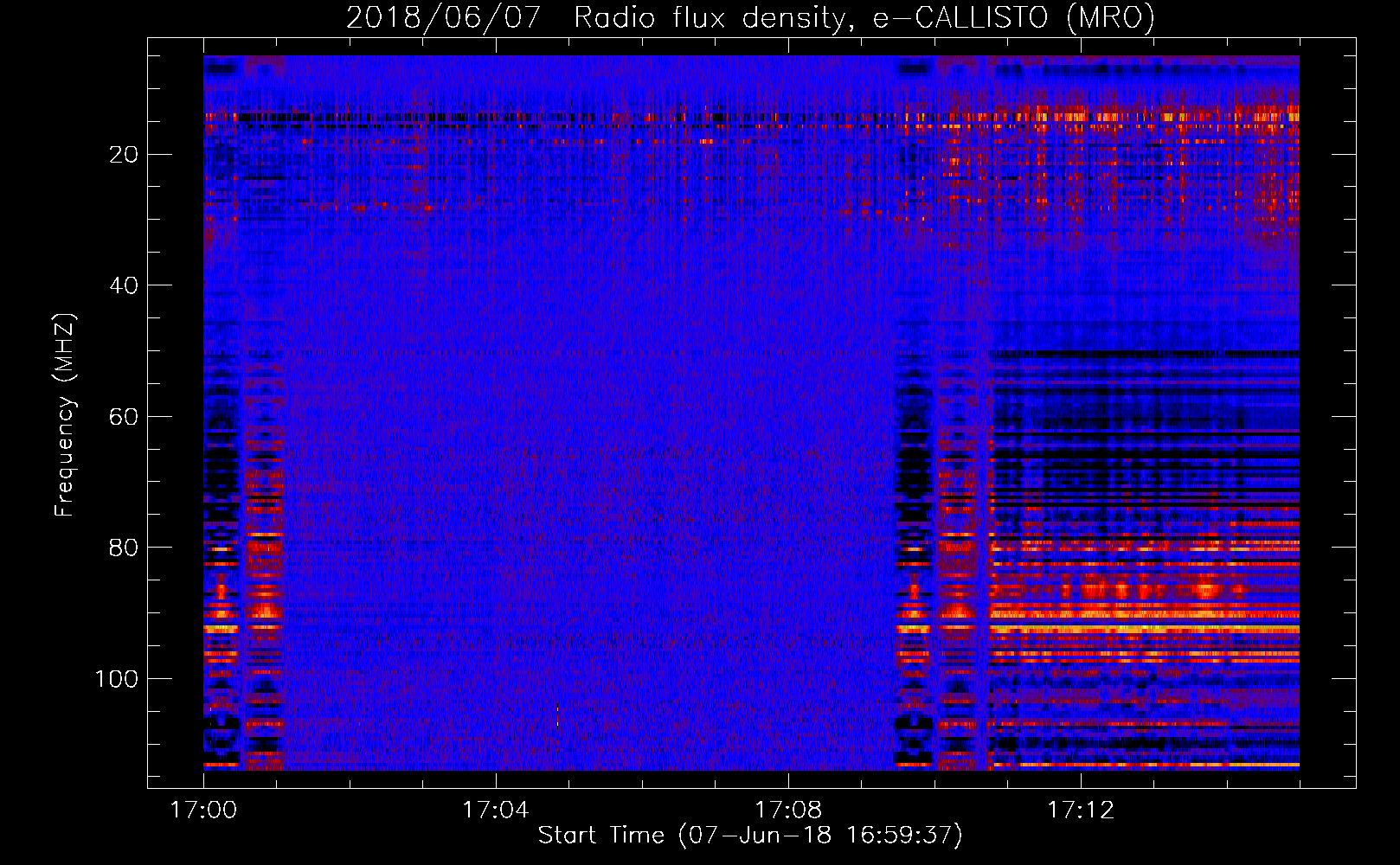The width and height of the screenshot is (1400, 865).
Task: Click the date '2018/06/07' in the title
Action: click(x=444, y=17)
